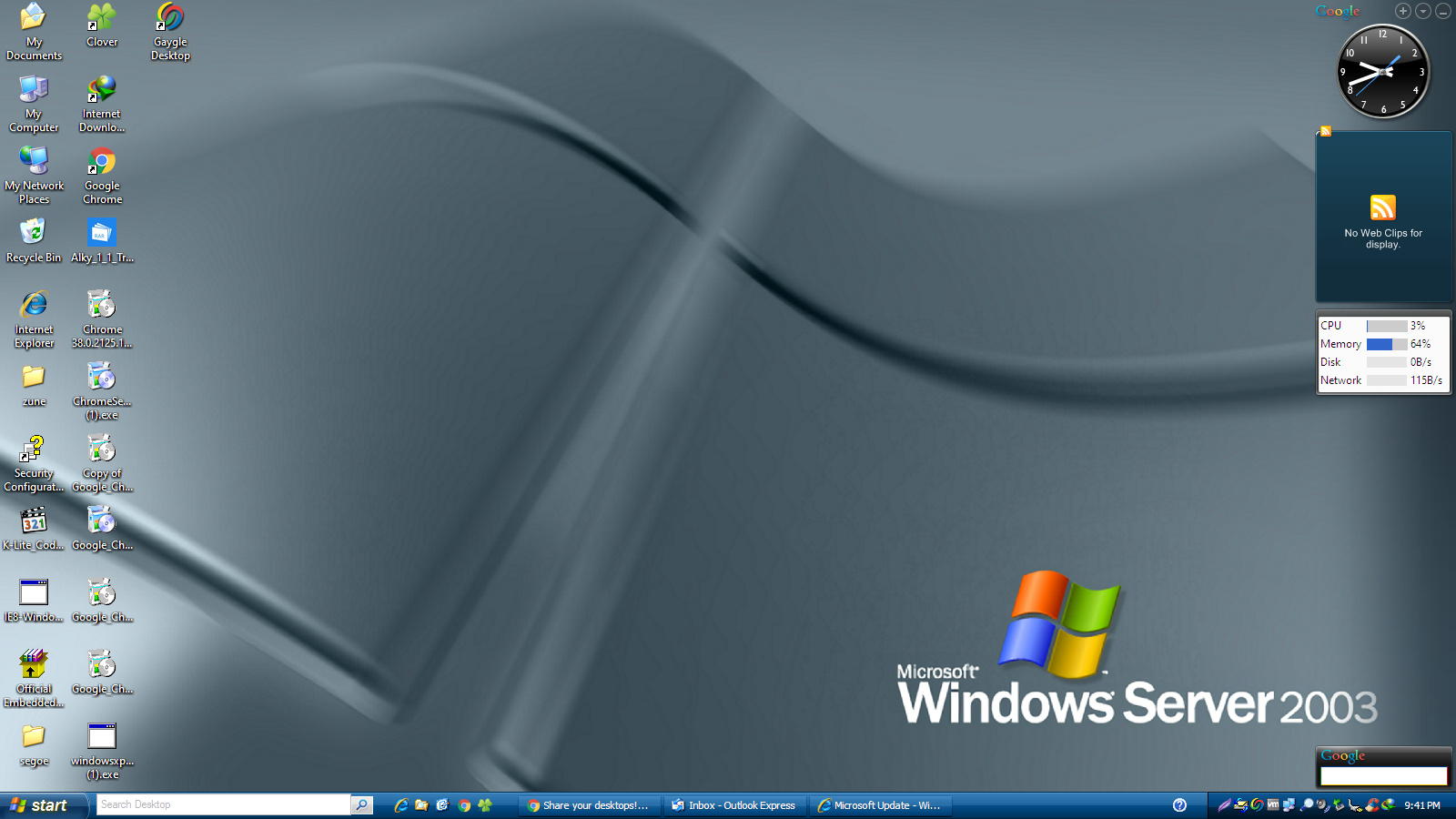
Task: Launch the Google Chrome desktop shortcut
Action: click(x=102, y=176)
